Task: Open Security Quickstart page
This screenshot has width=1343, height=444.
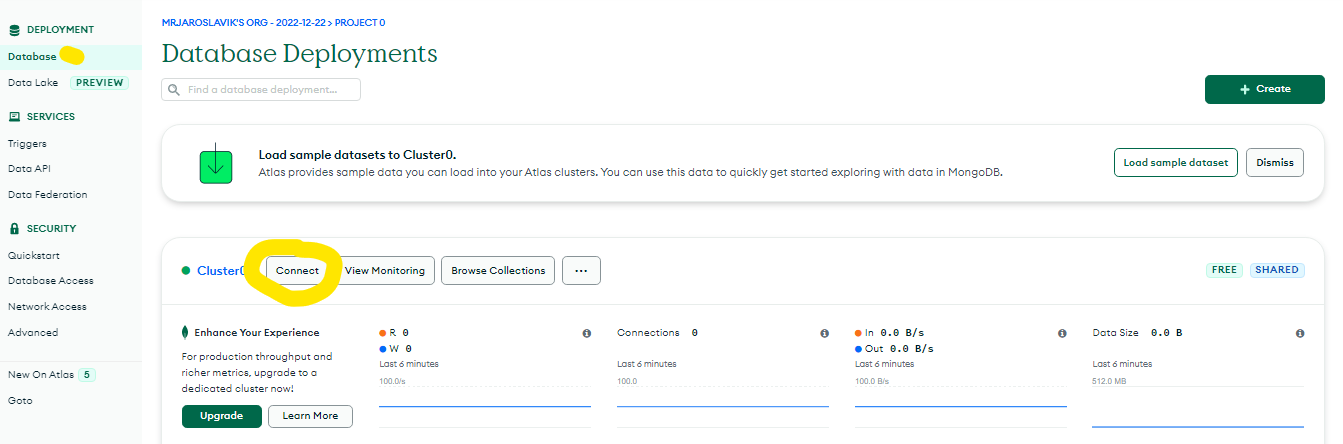Action: coord(34,255)
